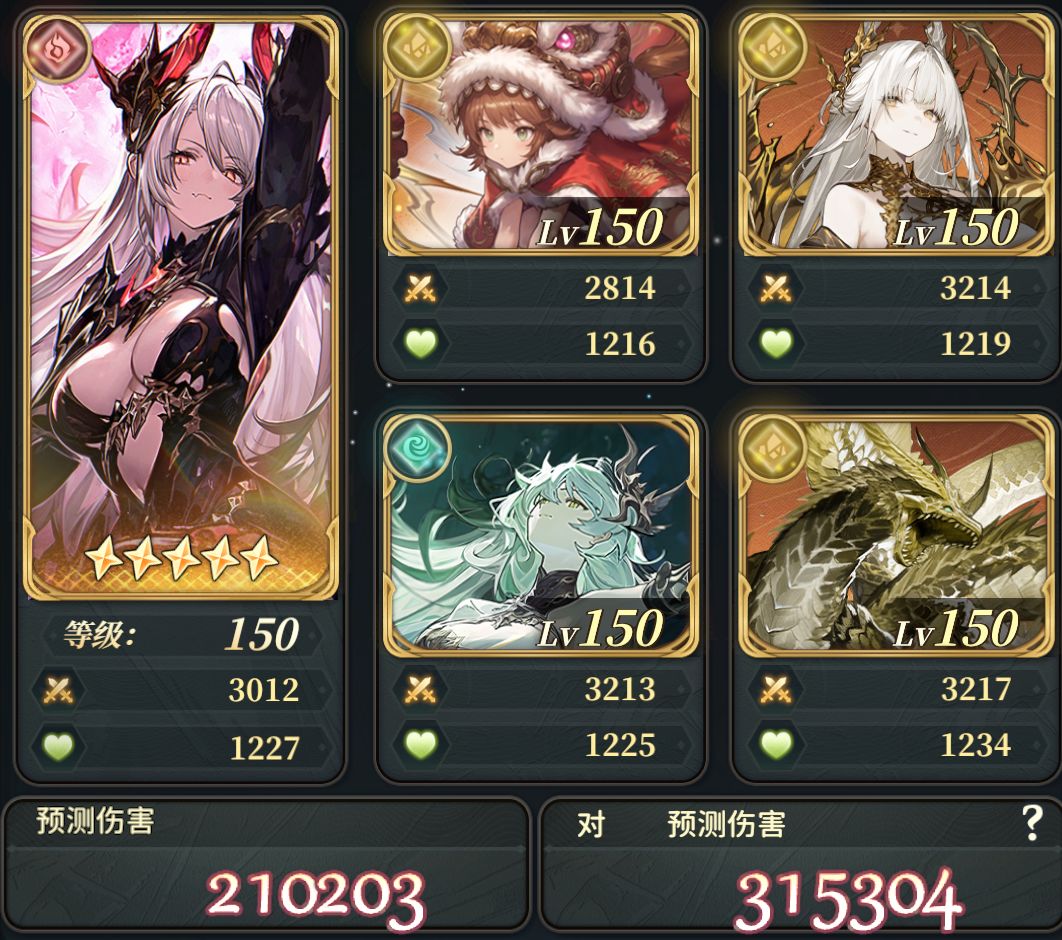Click the green heart HP icon beside 1227
Image resolution: width=1062 pixels, height=940 pixels.
58,747
